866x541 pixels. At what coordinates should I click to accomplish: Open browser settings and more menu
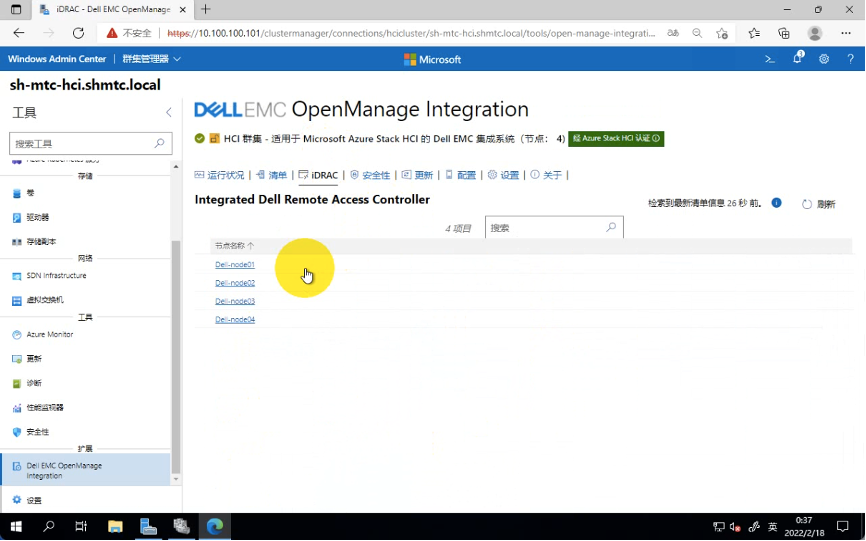[846, 33]
